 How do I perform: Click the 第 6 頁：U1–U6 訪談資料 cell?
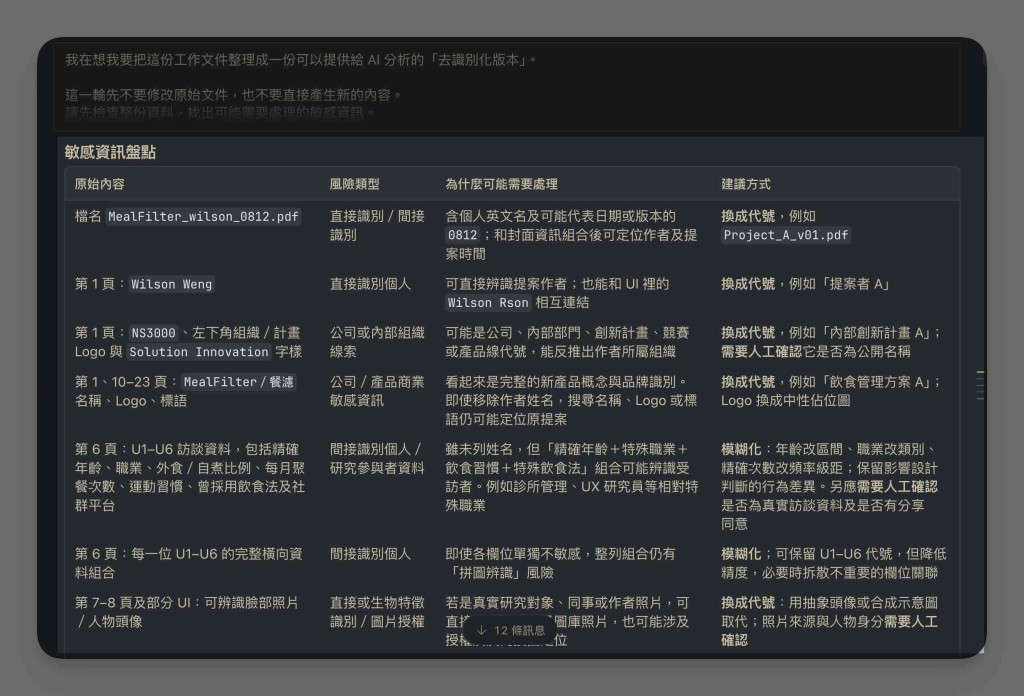190,477
